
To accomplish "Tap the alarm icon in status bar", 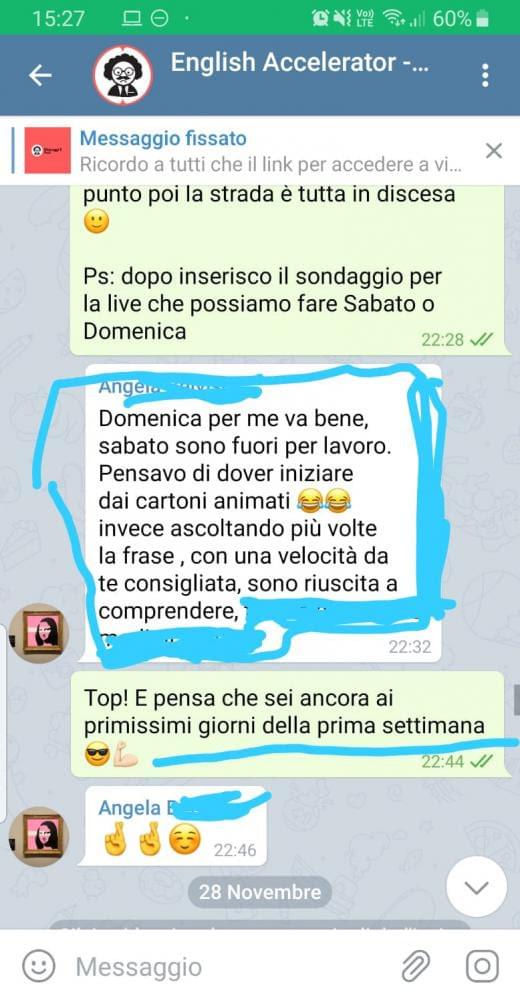I will 321,19.
